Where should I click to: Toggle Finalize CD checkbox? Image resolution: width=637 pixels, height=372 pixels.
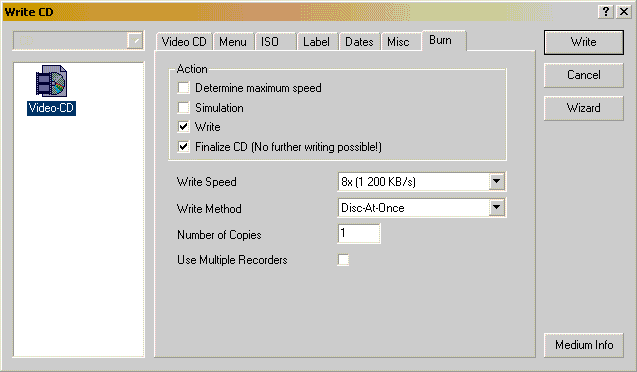pyautogui.click(x=184, y=147)
